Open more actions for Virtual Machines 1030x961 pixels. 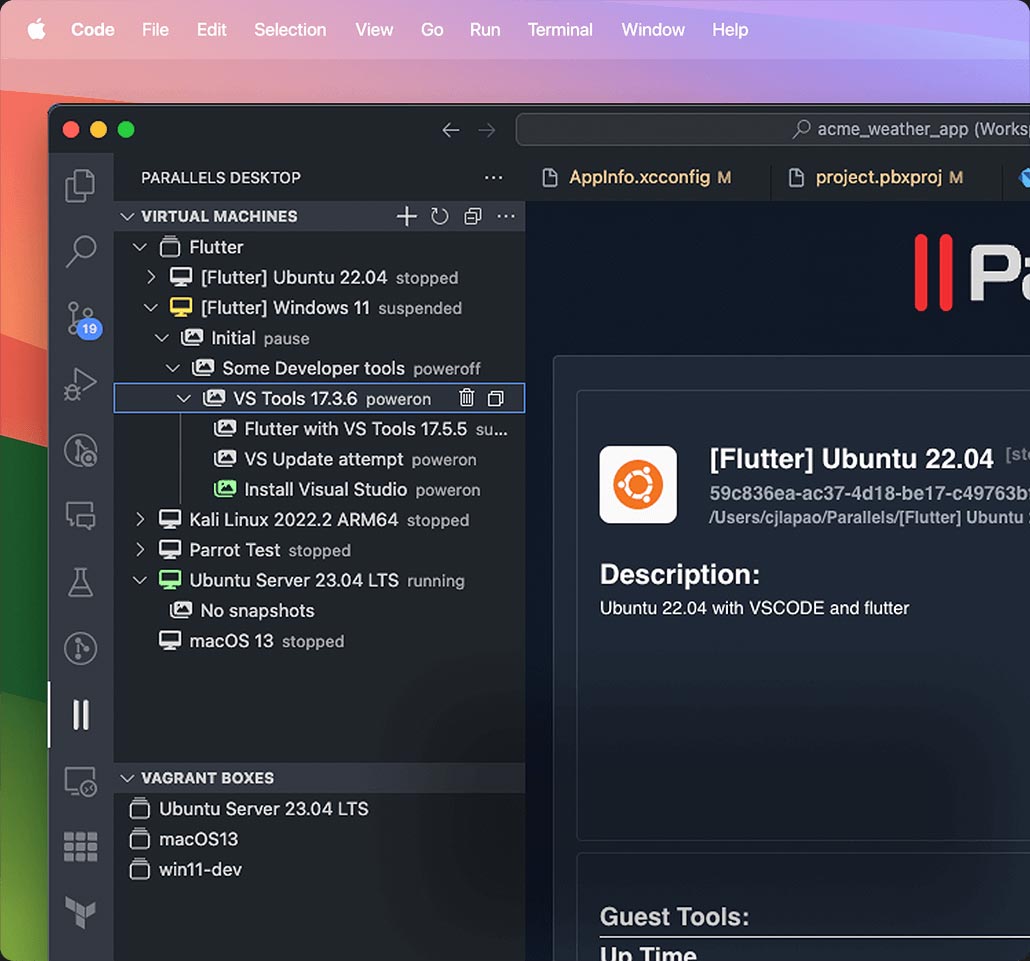(506, 216)
